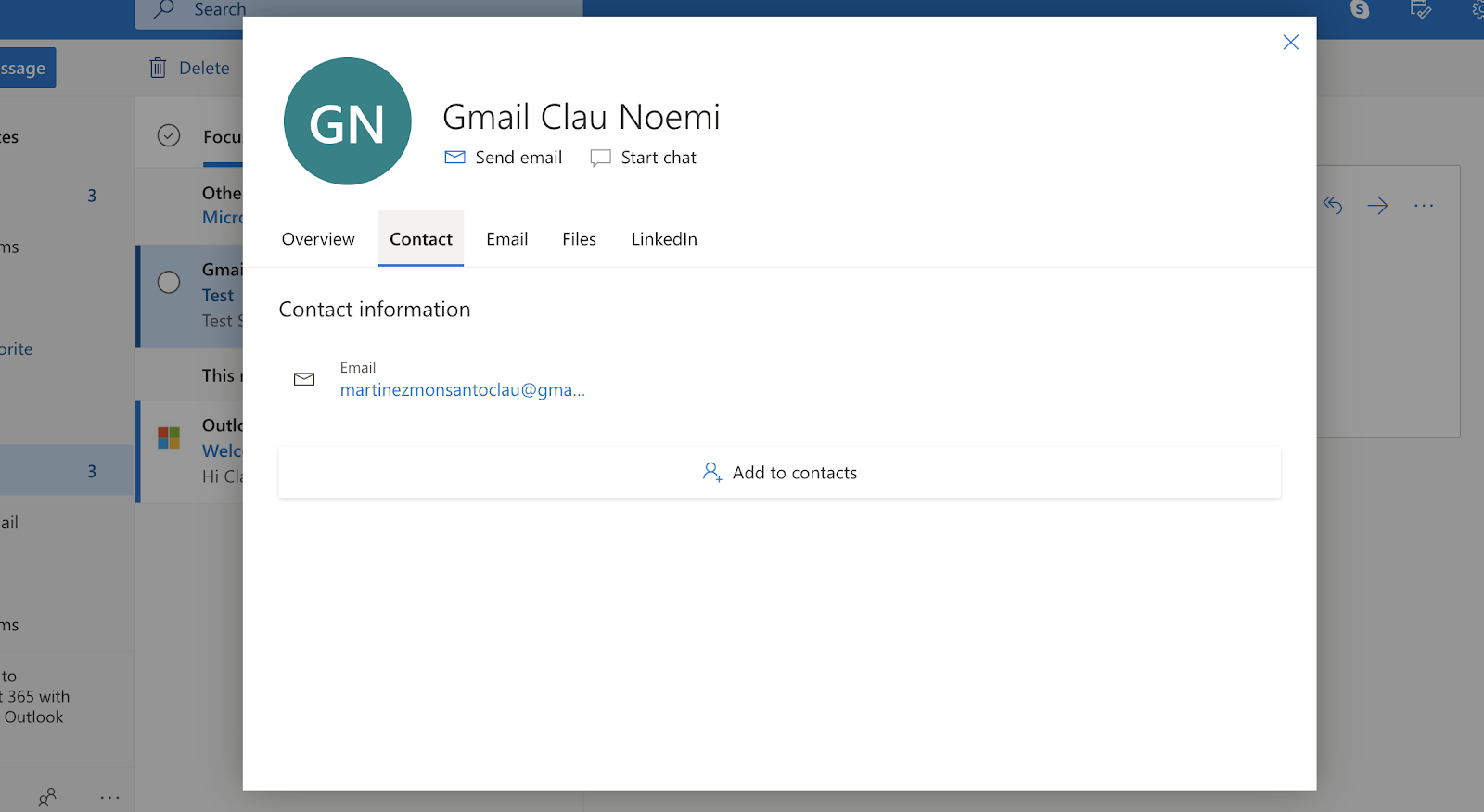Switch to the Email tab
1484x812 pixels.
point(507,239)
